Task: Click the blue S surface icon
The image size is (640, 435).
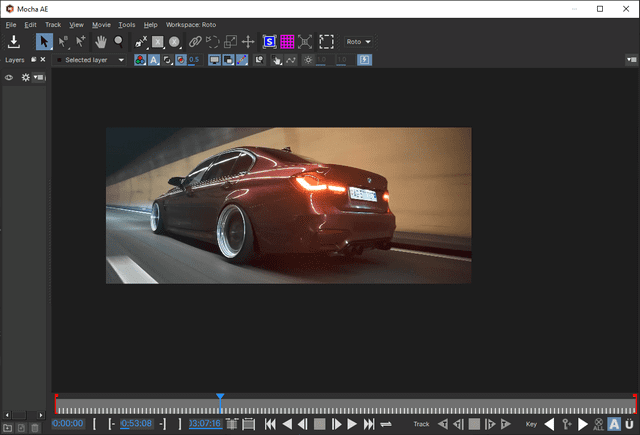Action: pyautogui.click(x=269, y=42)
